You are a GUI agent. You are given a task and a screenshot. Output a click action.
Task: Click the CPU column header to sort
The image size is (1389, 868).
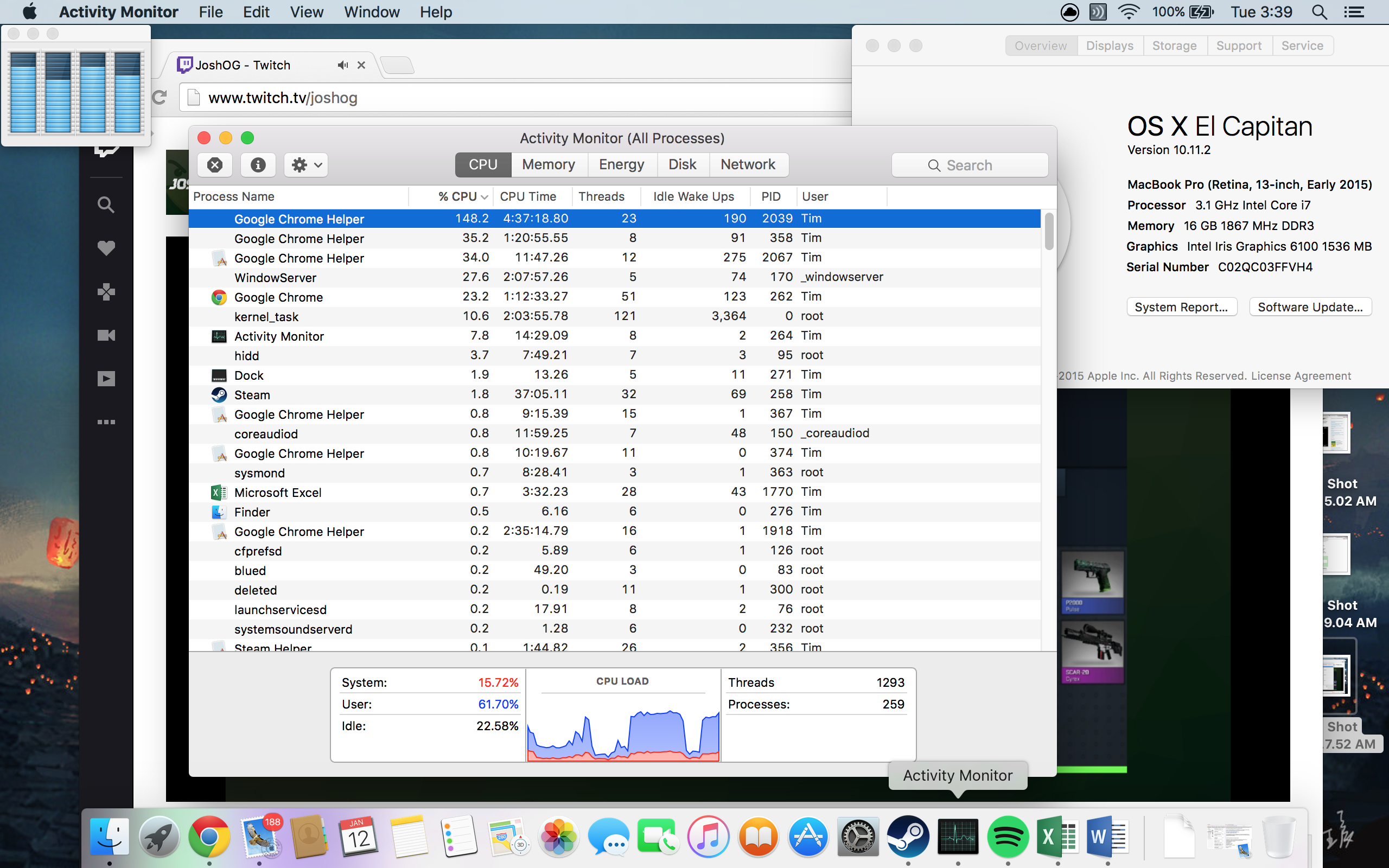point(459,196)
